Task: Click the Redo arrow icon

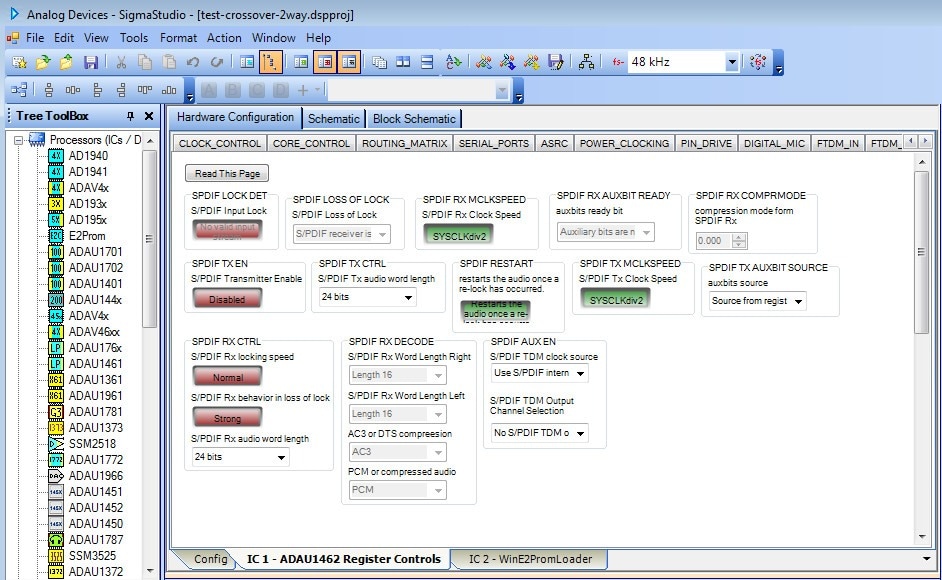Action: point(217,62)
